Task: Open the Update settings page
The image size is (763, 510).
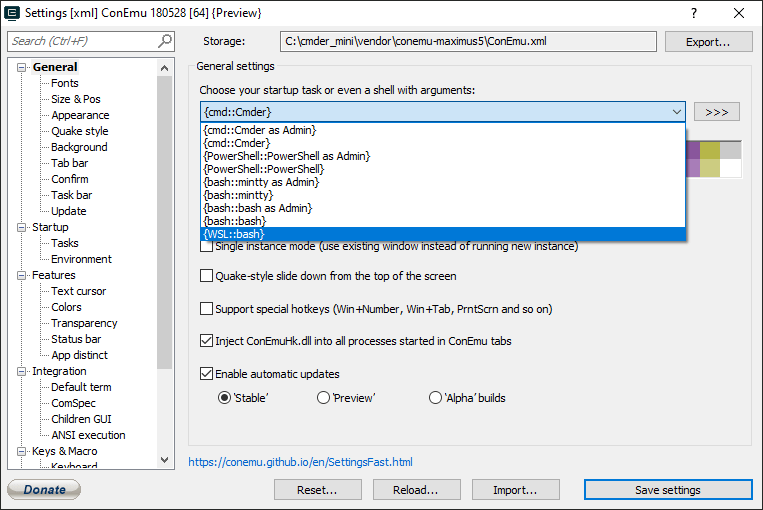Action: tap(69, 211)
